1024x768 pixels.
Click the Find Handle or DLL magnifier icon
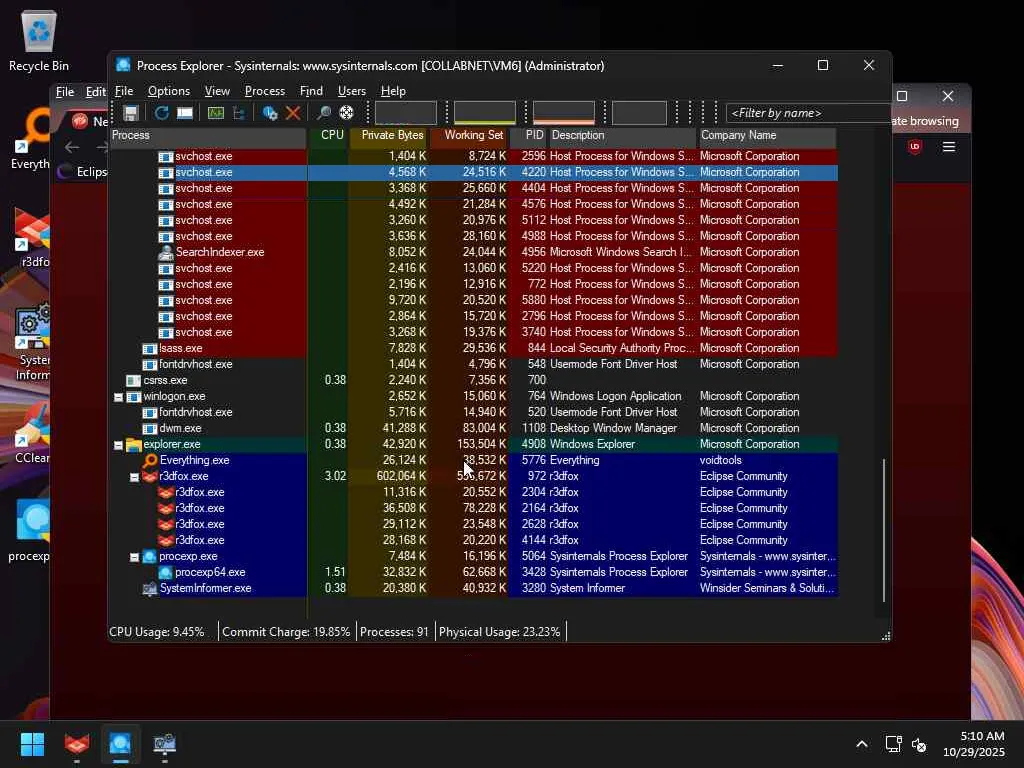coord(323,113)
